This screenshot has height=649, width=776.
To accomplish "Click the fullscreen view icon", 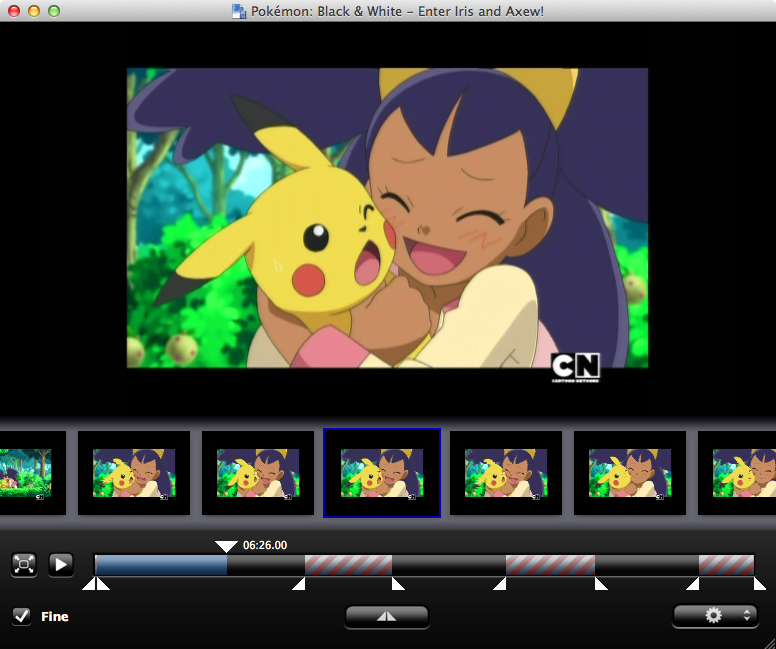I will pyautogui.click(x=24, y=564).
